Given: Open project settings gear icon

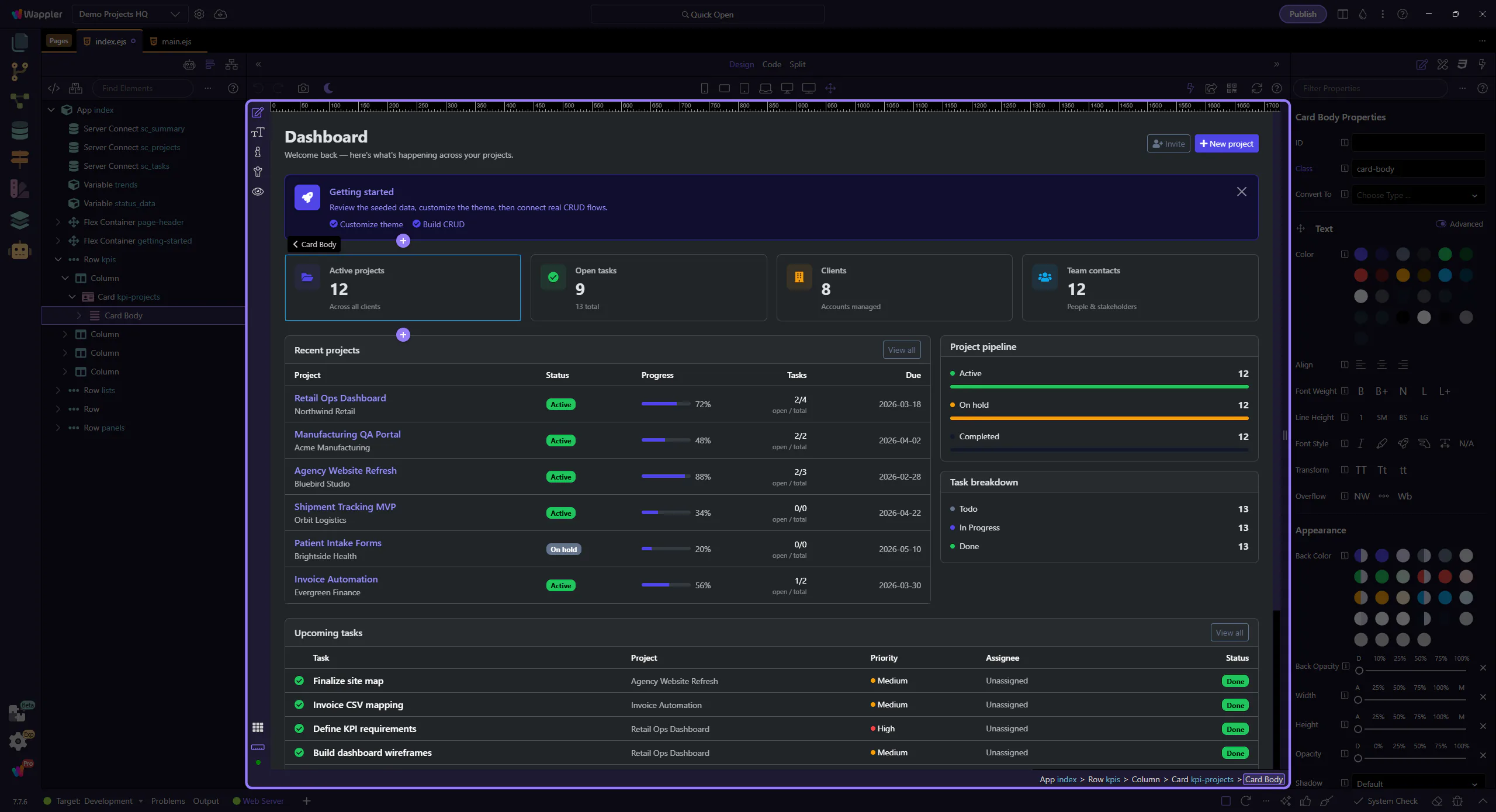Looking at the screenshot, I should click(199, 14).
